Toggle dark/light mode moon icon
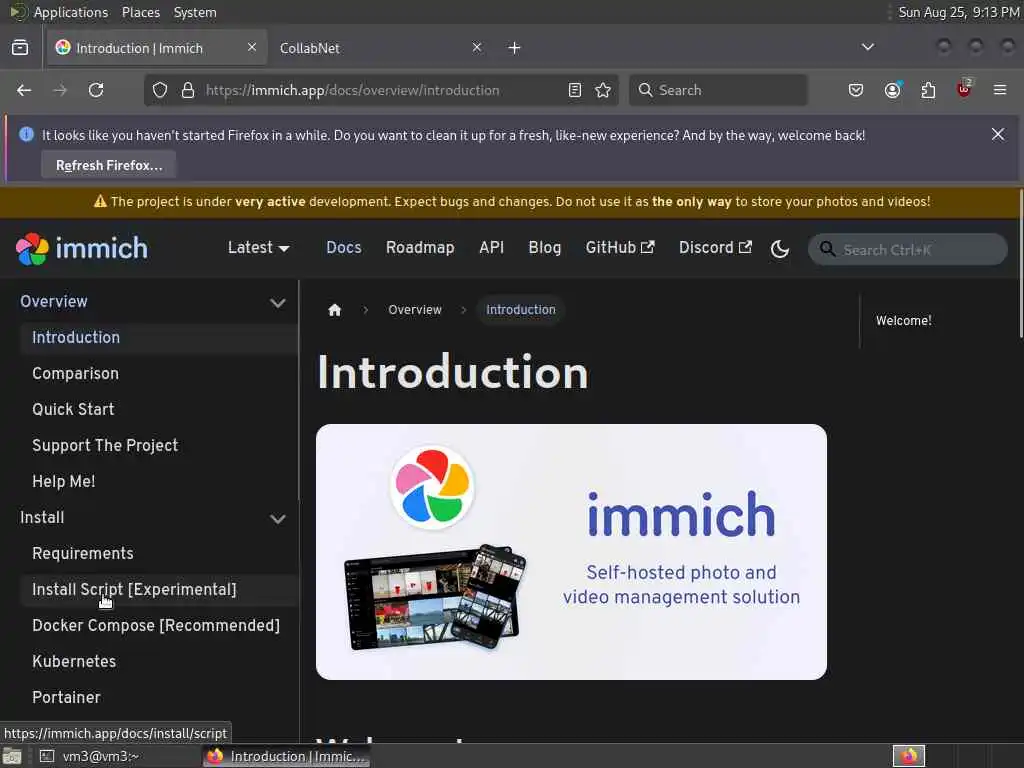This screenshot has height=768, width=1024. tap(780, 249)
